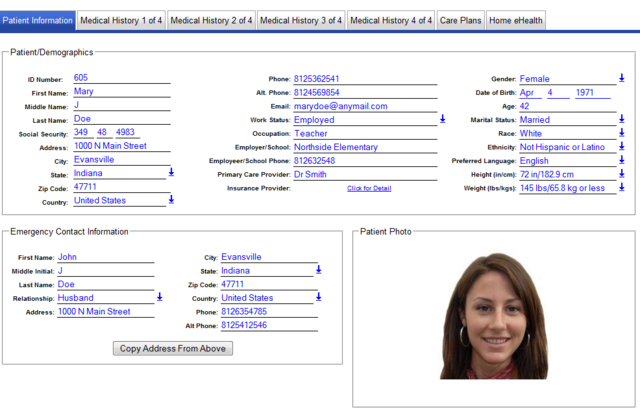Expand the Work Status dropdown arrow
The image size is (640, 408).
point(442,119)
